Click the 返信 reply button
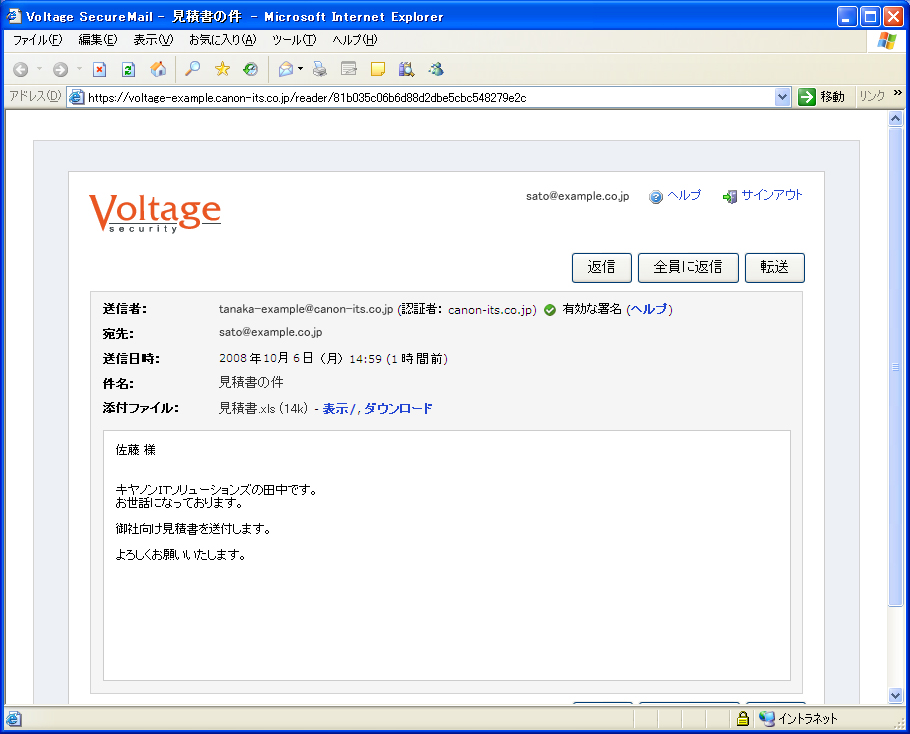This screenshot has width=910, height=734. click(x=601, y=267)
